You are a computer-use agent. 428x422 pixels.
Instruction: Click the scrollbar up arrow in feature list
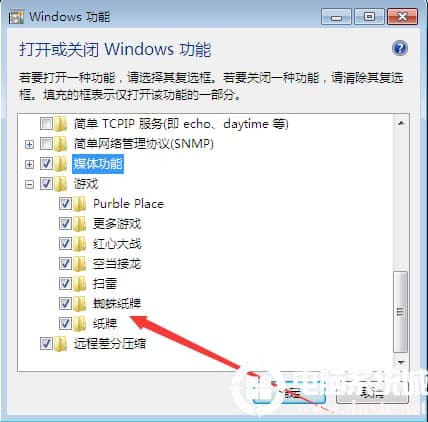(401, 123)
